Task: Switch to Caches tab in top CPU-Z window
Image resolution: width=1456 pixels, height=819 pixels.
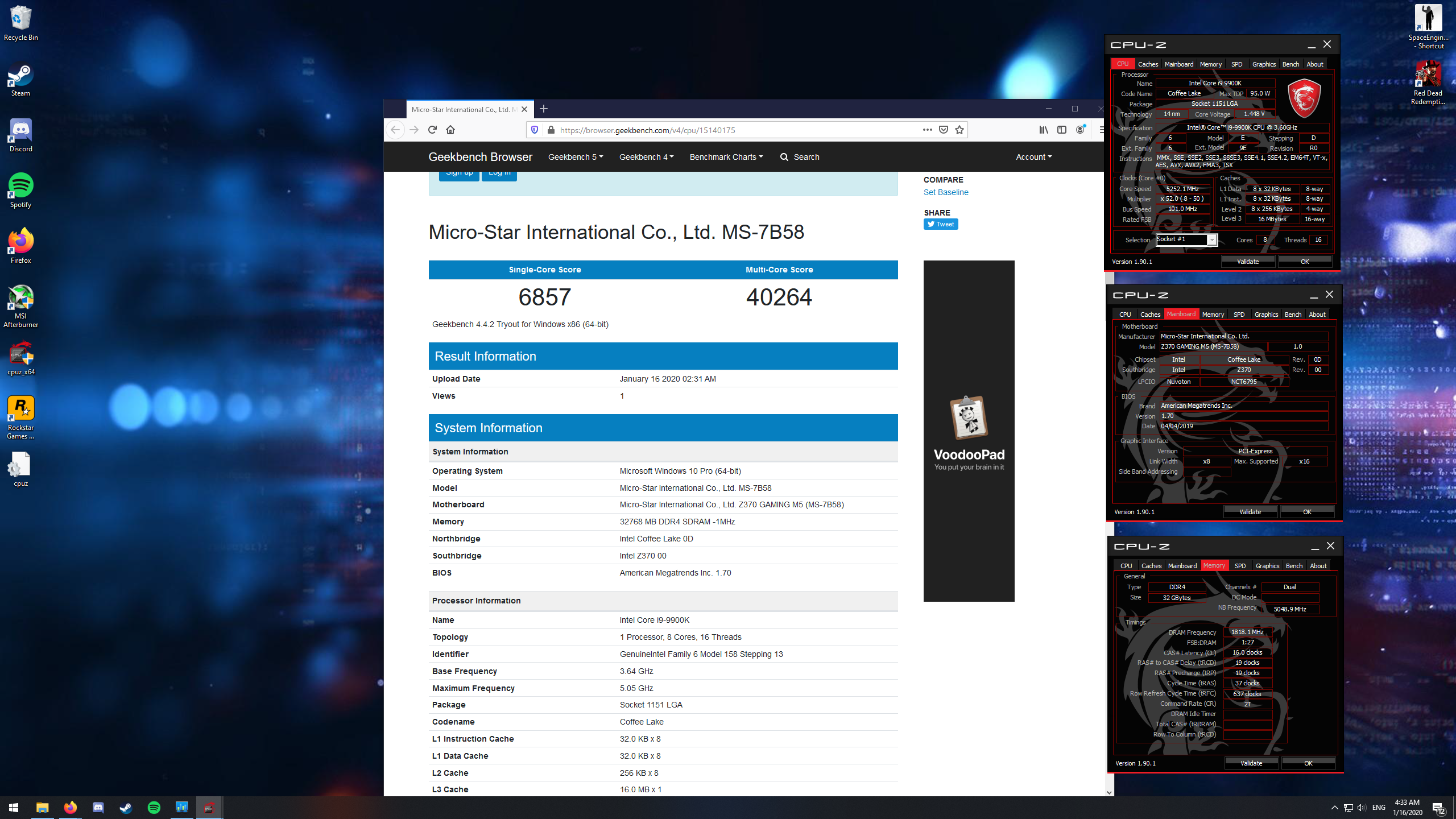Action: click(x=1148, y=64)
